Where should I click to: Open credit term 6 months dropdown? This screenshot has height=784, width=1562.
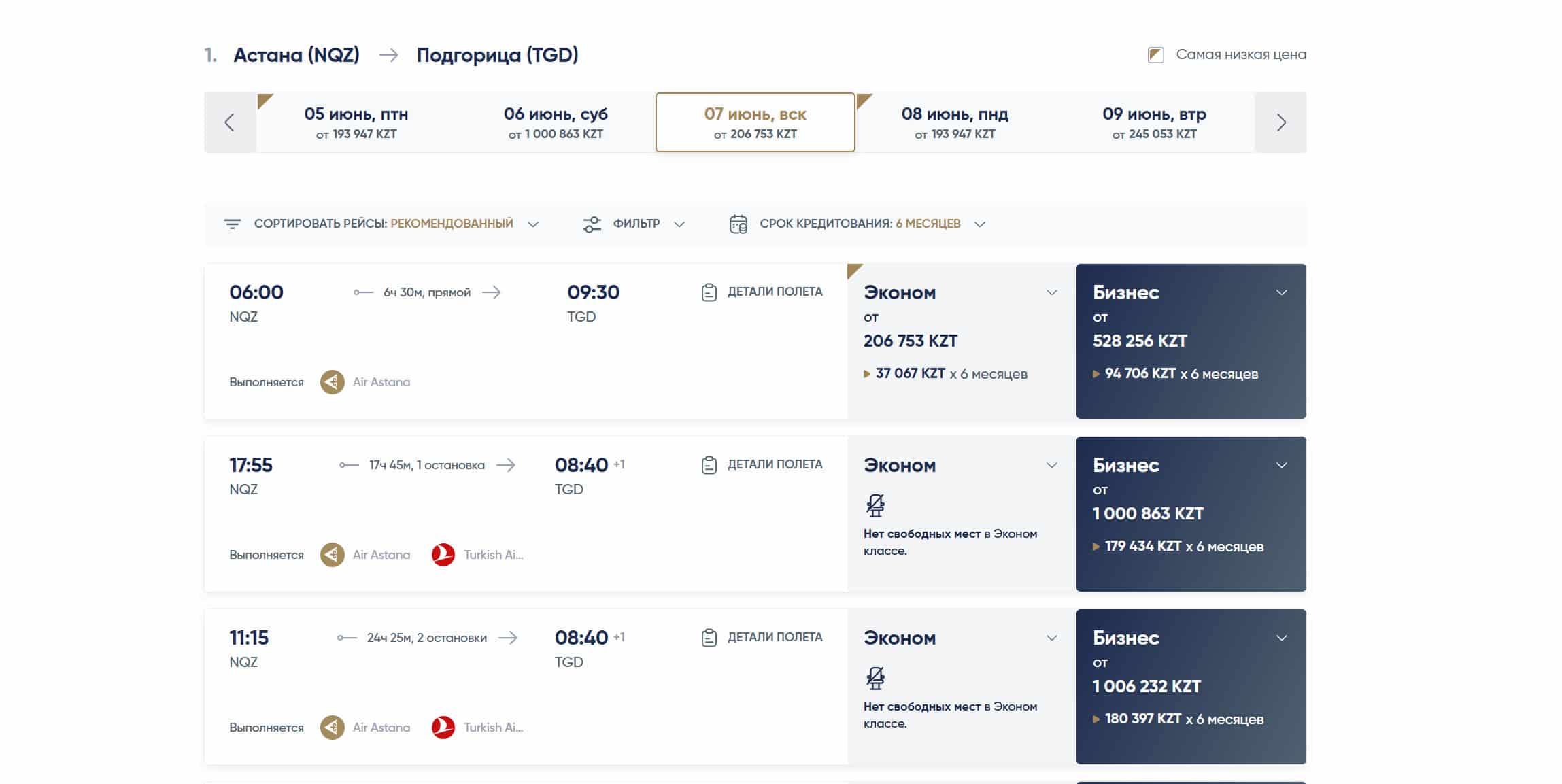[x=979, y=224]
